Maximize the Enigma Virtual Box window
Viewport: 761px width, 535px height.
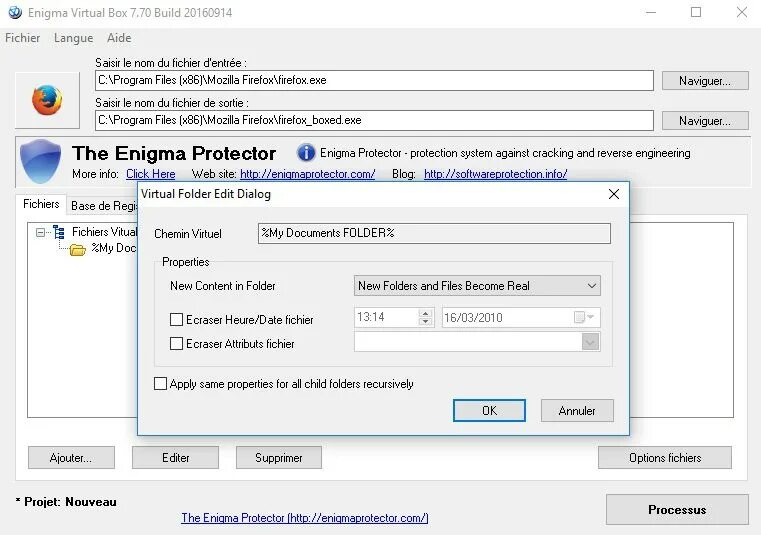[696, 12]
